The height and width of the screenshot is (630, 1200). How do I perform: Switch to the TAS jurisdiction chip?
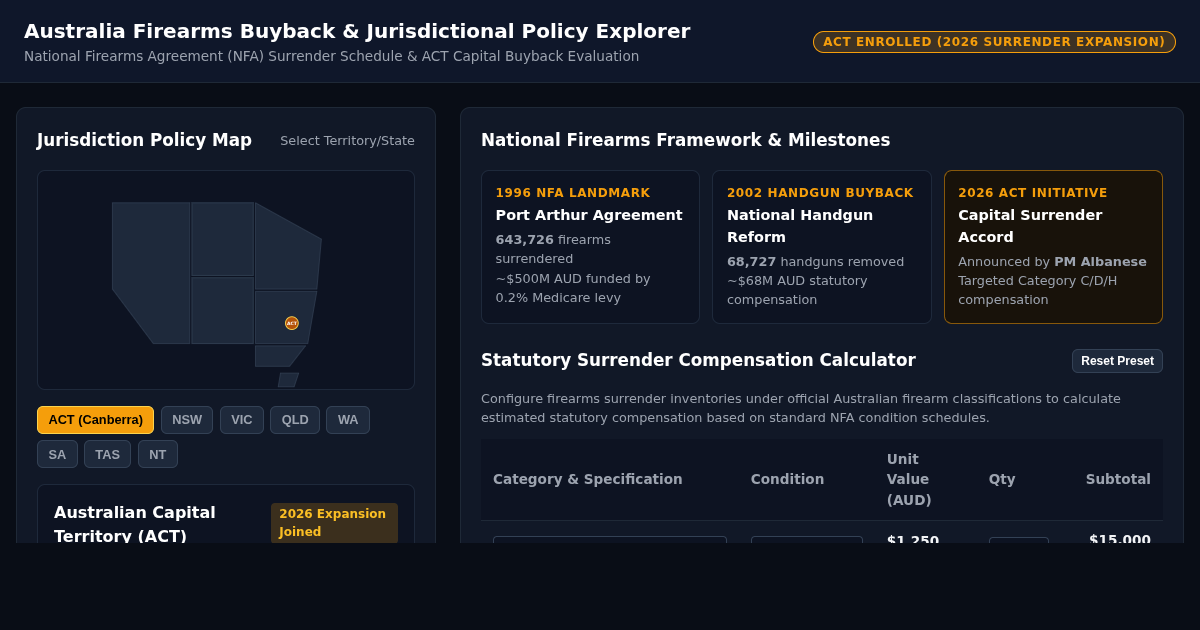[107, 454]
